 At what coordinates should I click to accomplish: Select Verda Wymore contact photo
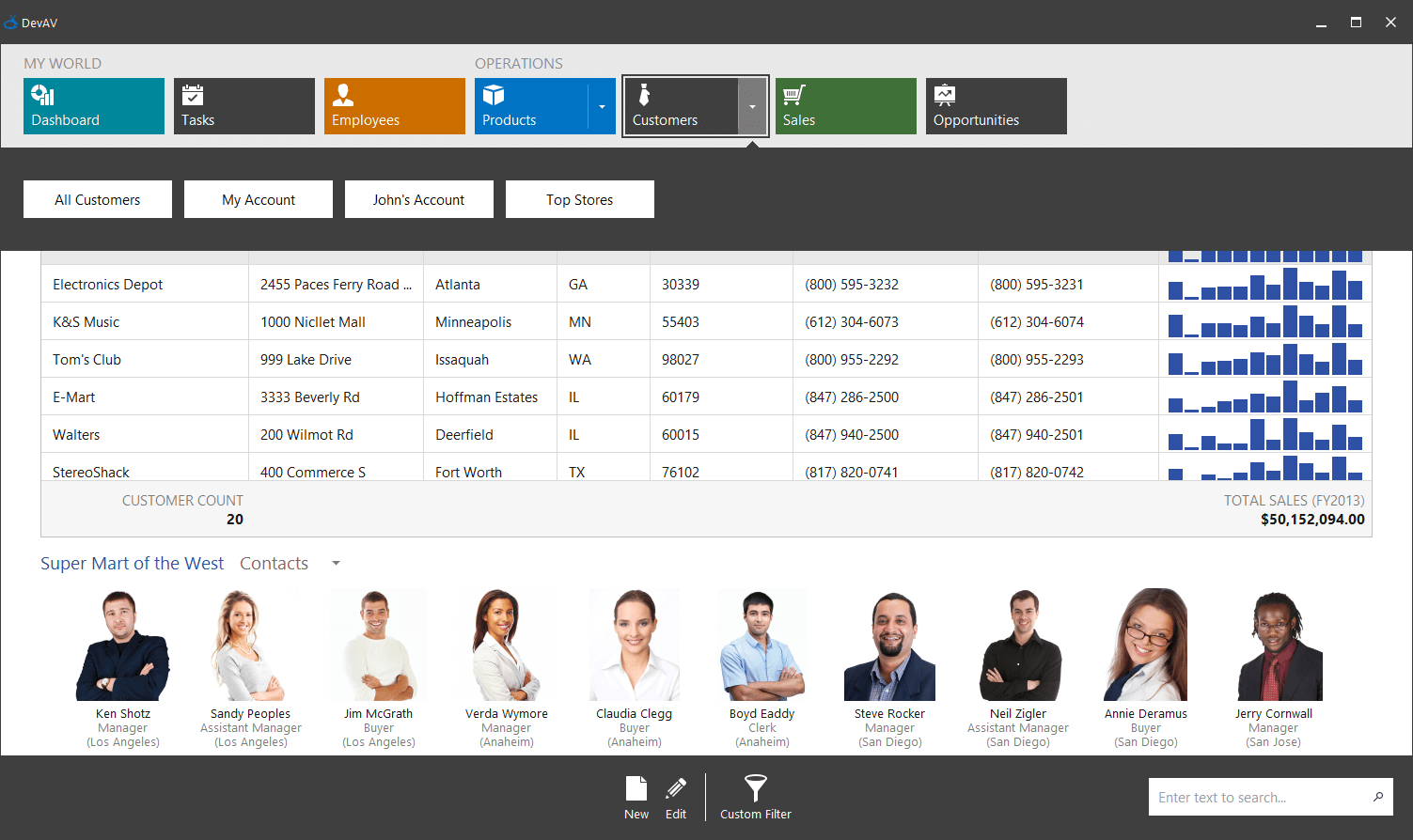coord(507,646)
